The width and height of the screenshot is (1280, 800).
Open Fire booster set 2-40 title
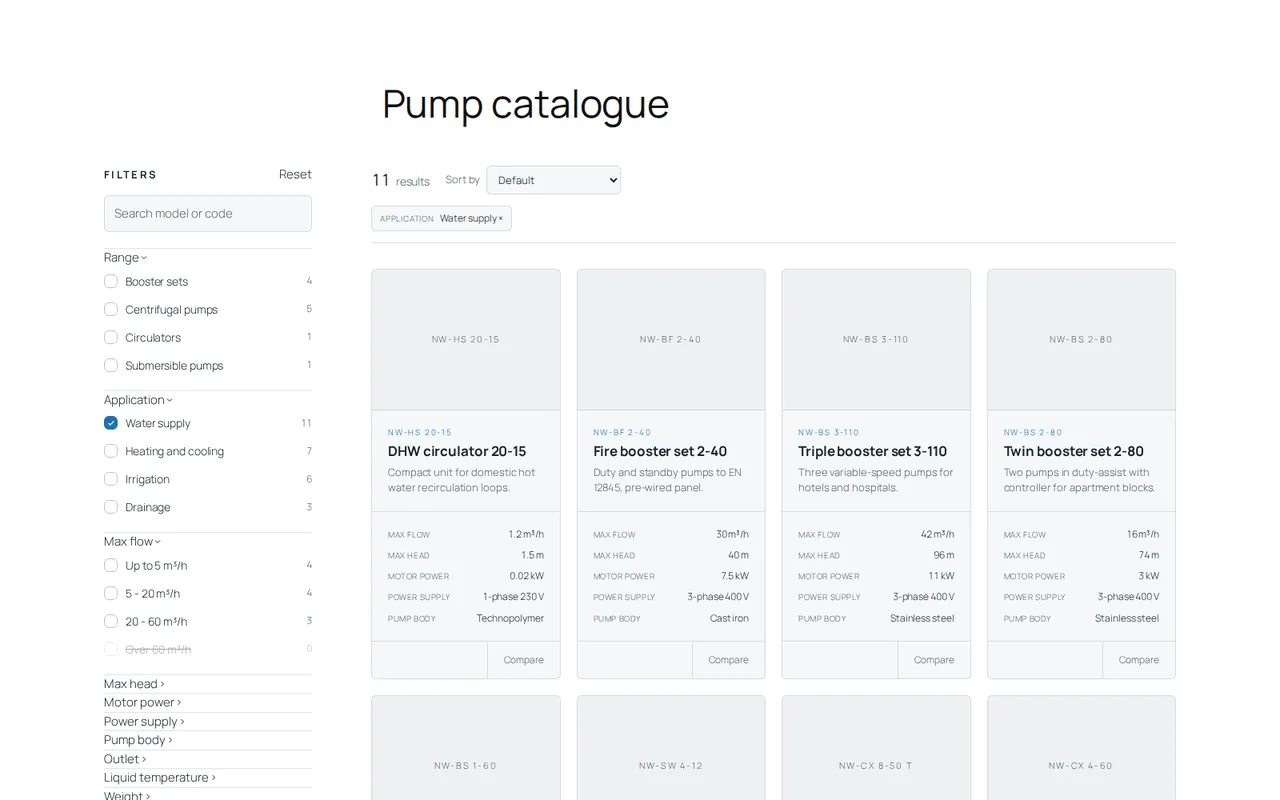click(660, 451)
